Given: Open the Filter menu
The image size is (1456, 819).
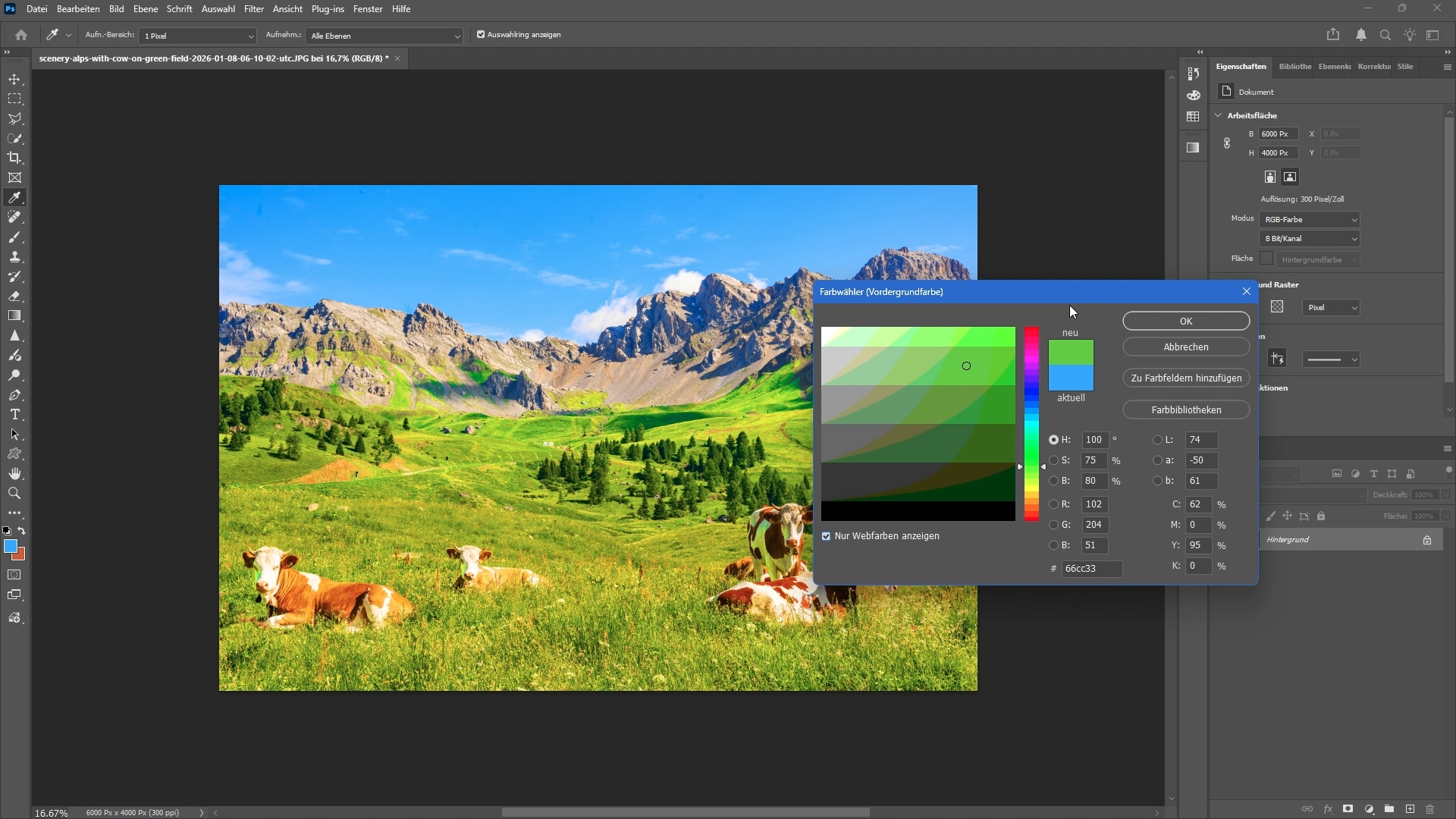Looking at the screenshot, I should coord(253,9).
